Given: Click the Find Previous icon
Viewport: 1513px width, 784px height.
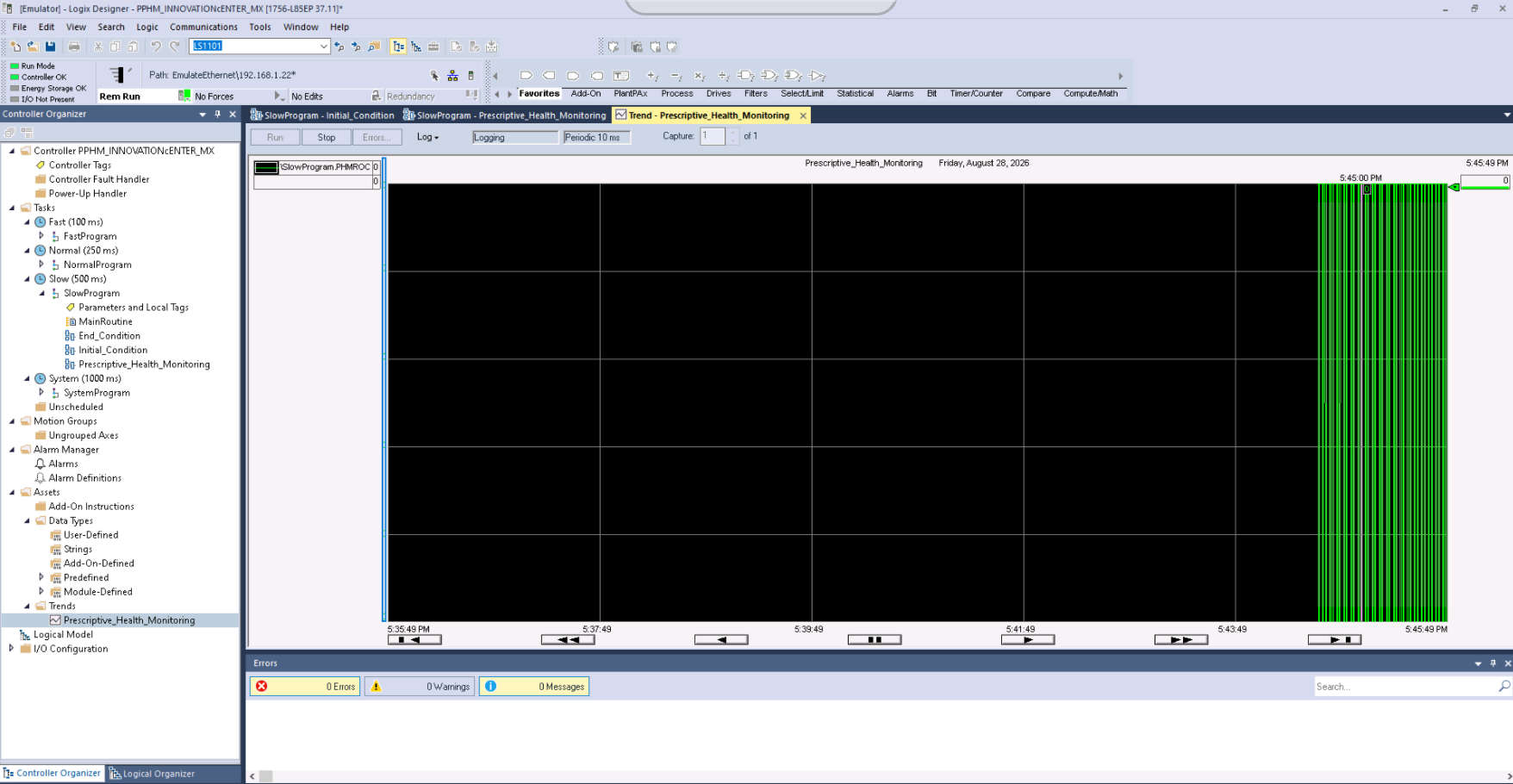Looking at the screenshot, I should [x=339, y=47].
